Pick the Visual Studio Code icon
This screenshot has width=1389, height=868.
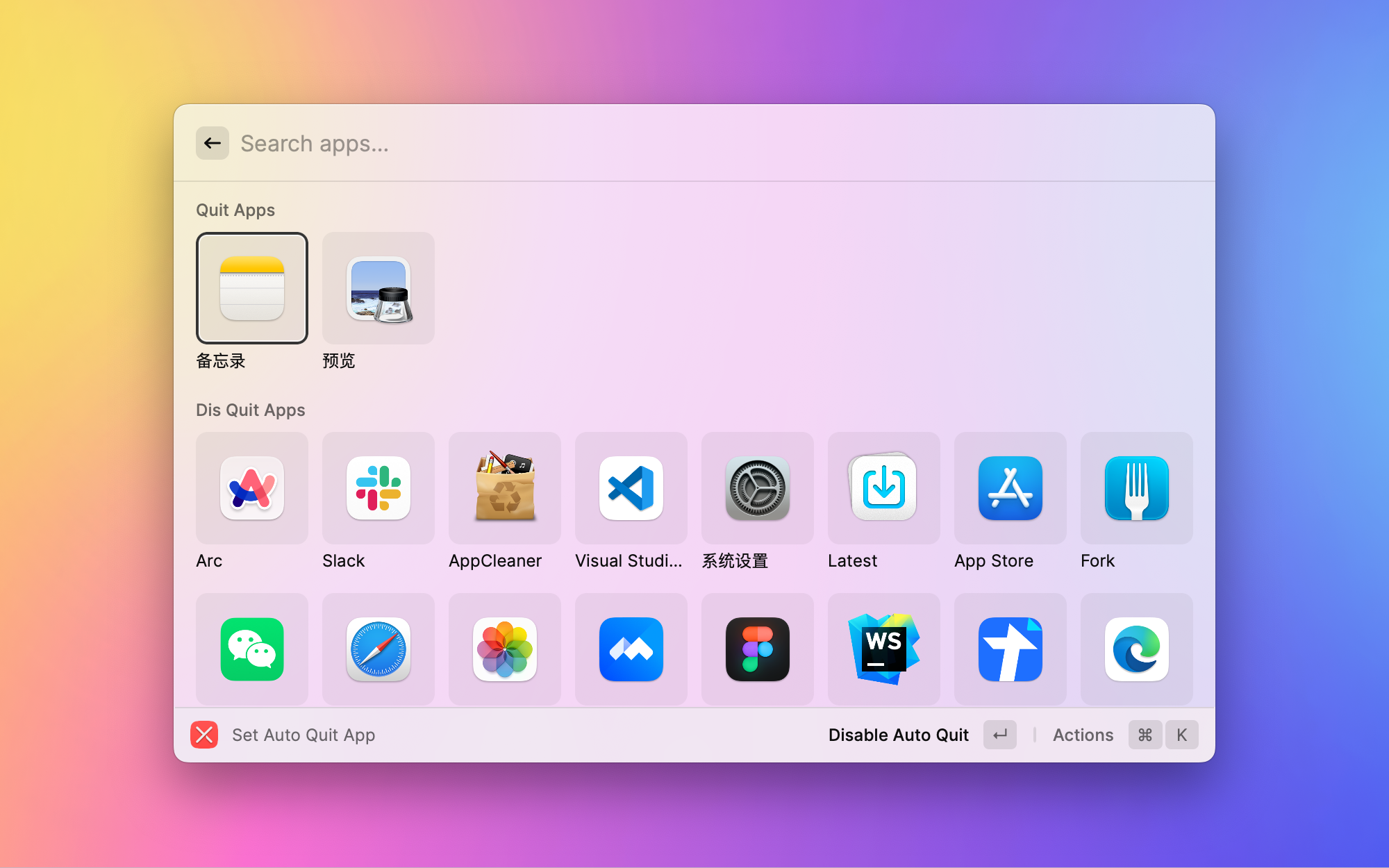click(x=631, y=488)
